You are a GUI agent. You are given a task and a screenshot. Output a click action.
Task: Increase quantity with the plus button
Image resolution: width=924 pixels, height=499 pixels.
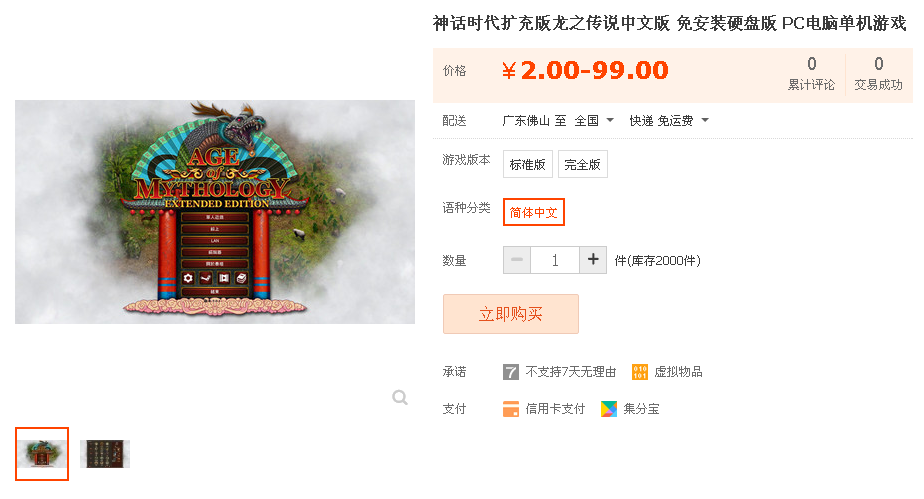pos(593,260)
